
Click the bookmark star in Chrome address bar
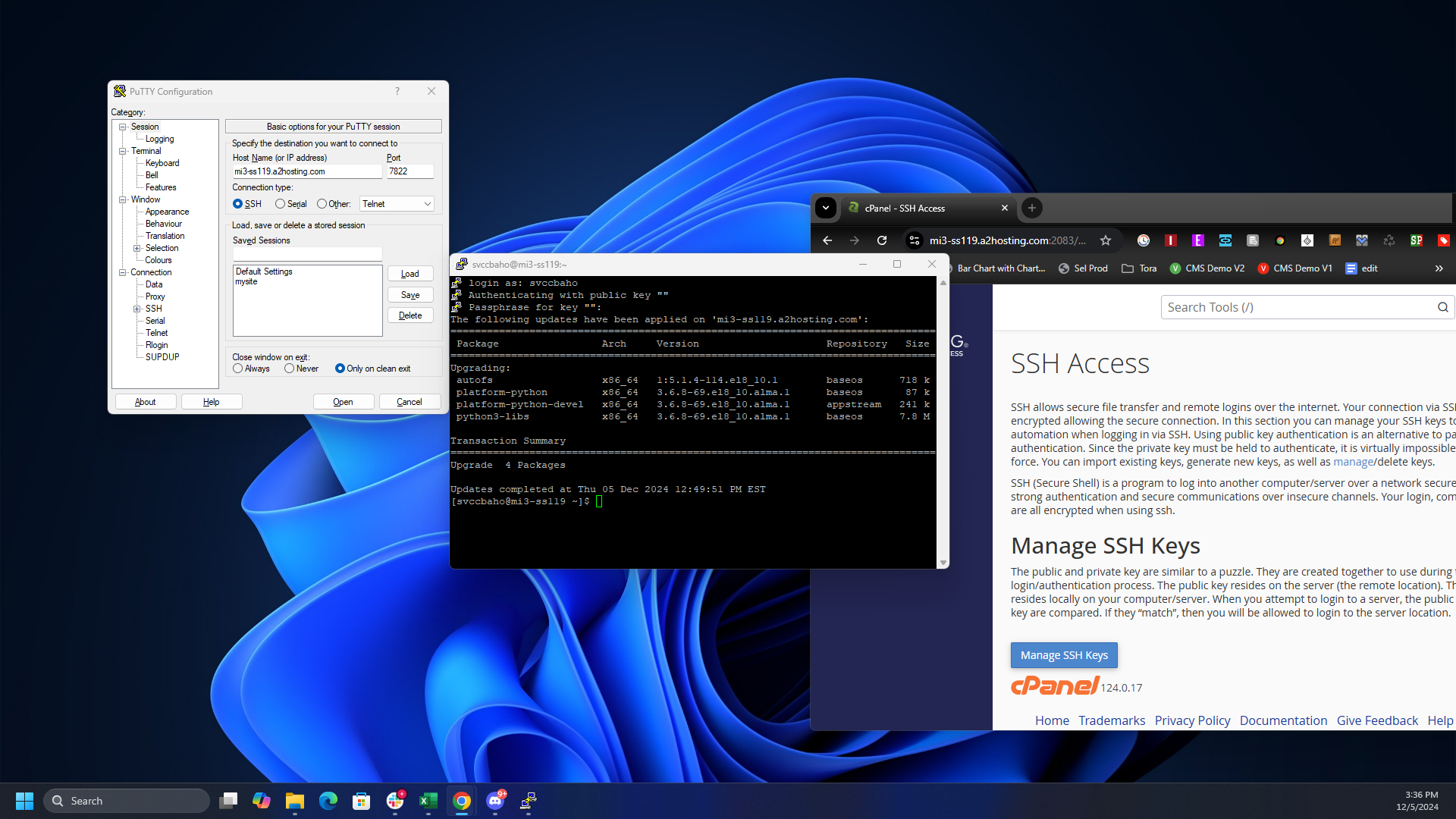tap(1106, 240)
